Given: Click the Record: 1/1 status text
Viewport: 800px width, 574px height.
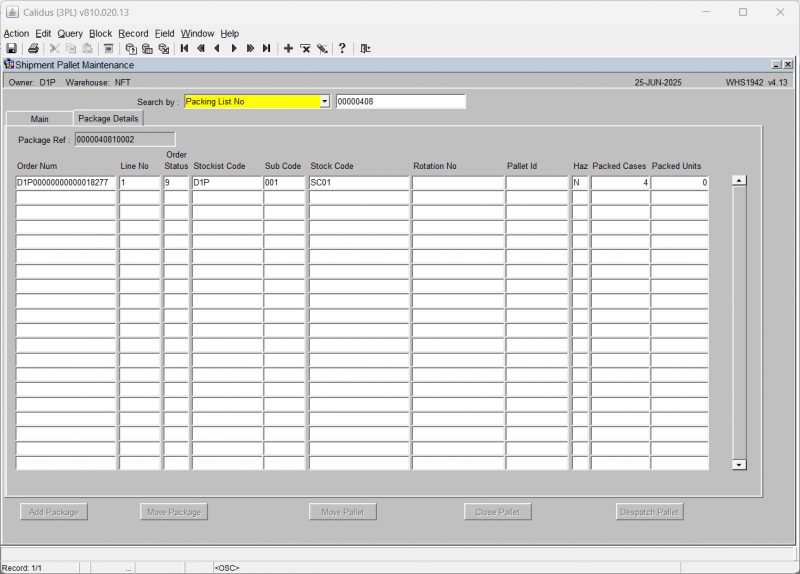Looking at the screenshot, I should pyautogui.click(x=22, y=568).
